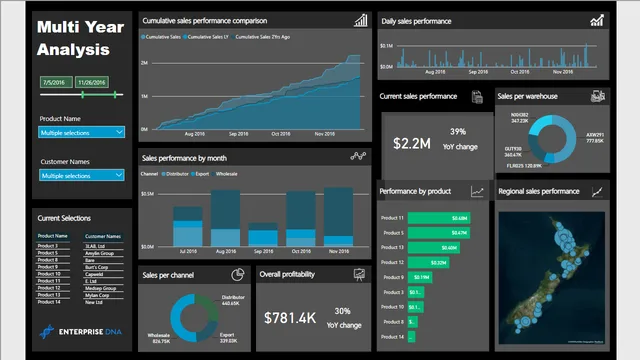Click the pie chart icon on Sales per channel
This screenshot has width=640, height=360.
(238, 275)
